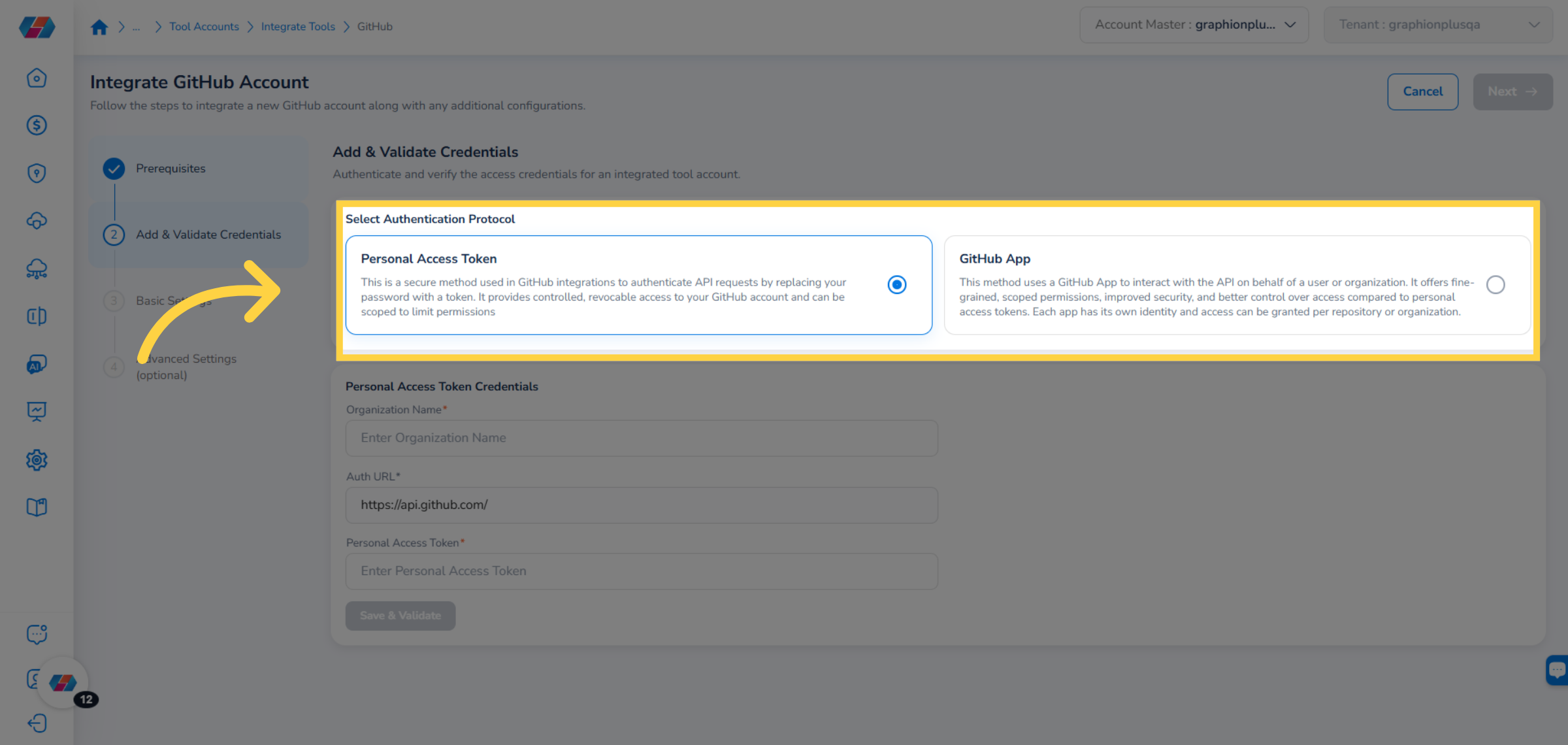The image size is (1568, 745).
Task: Click the home breadcrumb icon
Action: click(x=99, y=27)
